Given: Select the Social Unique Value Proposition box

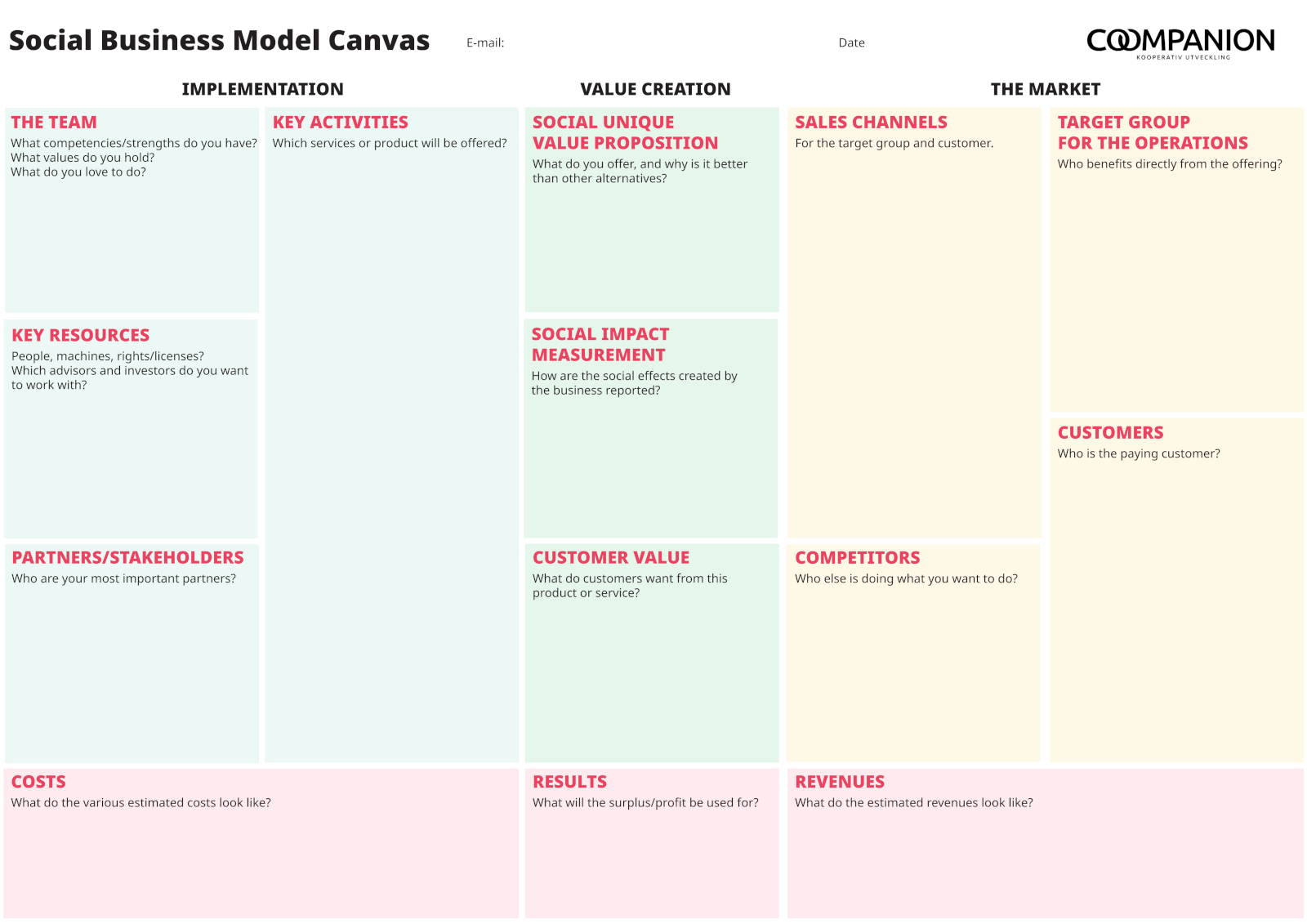Looking at the screenshot, I should pos(651,245).
